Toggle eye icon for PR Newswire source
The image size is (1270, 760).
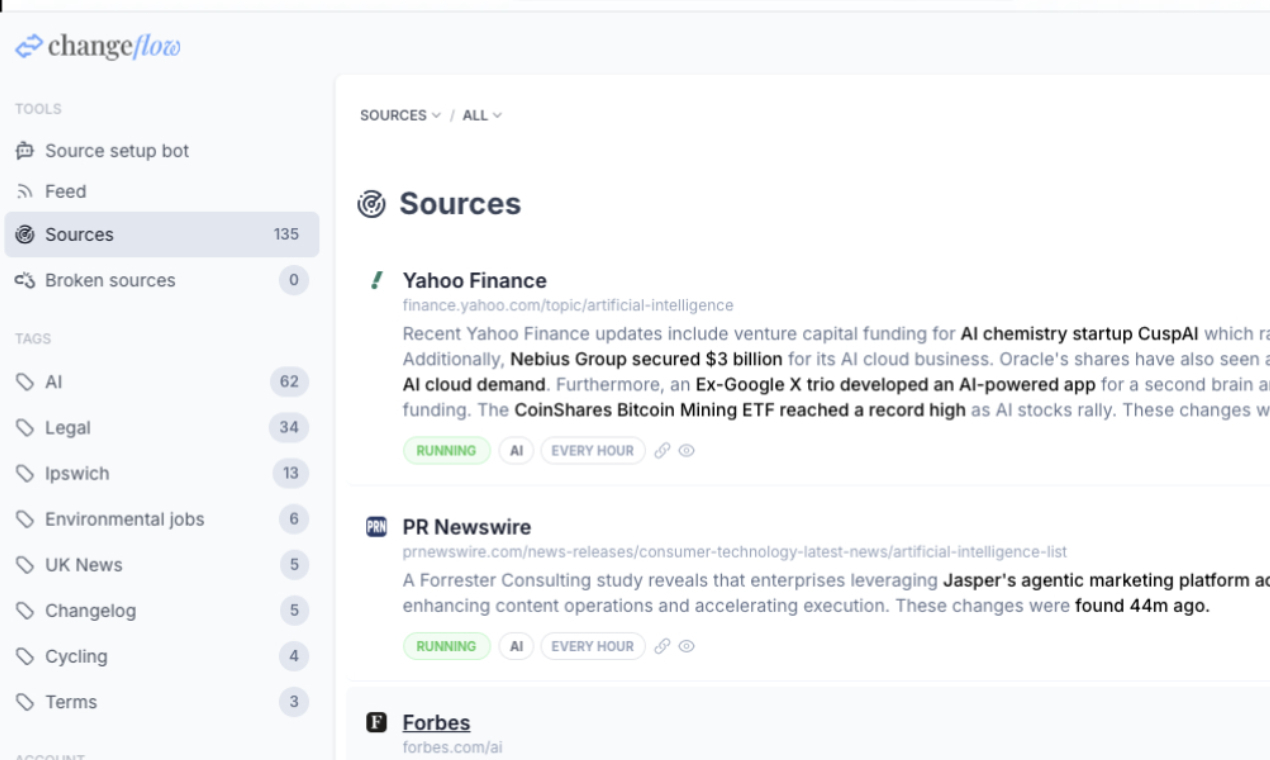click(686, 646)
